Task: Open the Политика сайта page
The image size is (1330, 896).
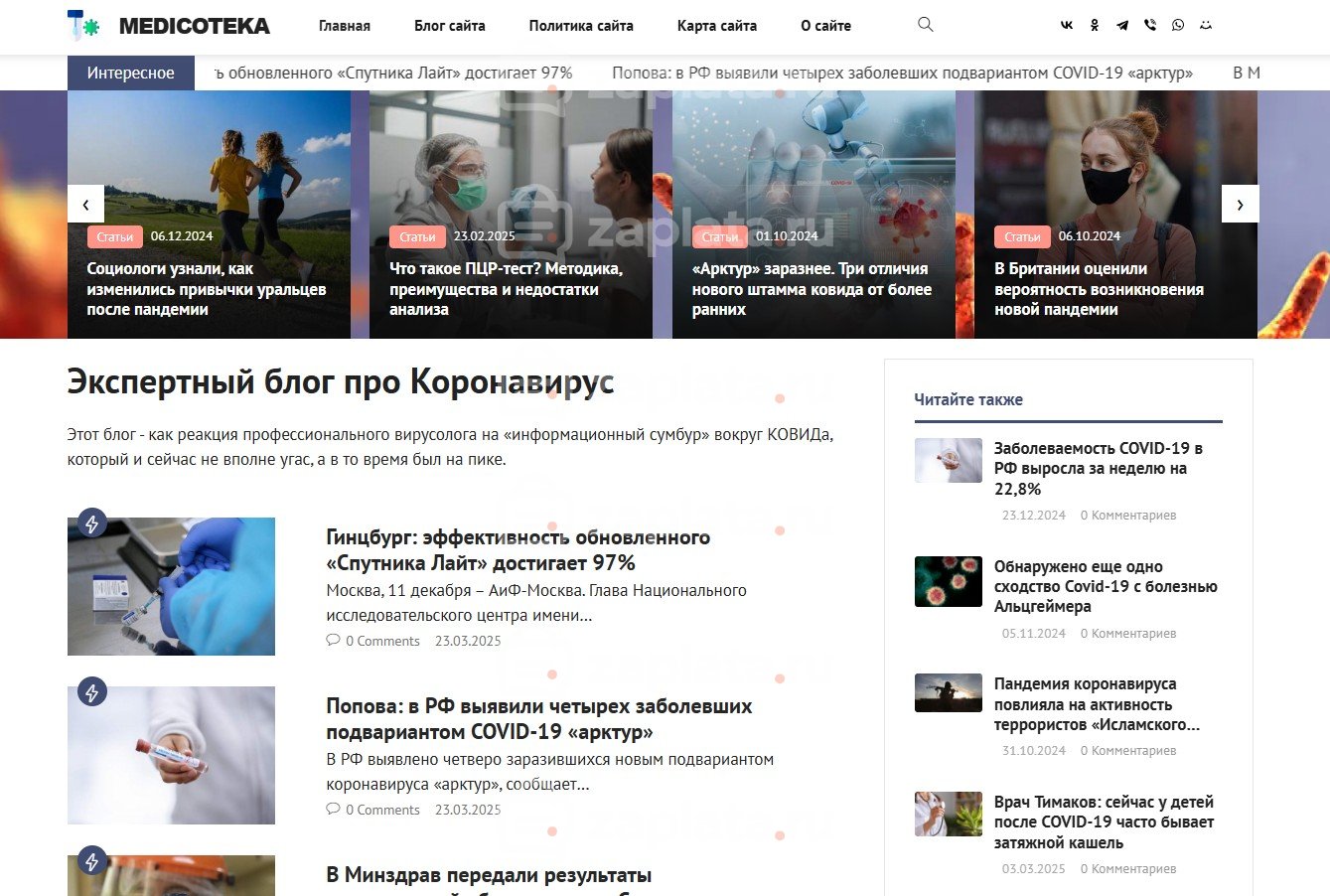Action: click(581, 26)
